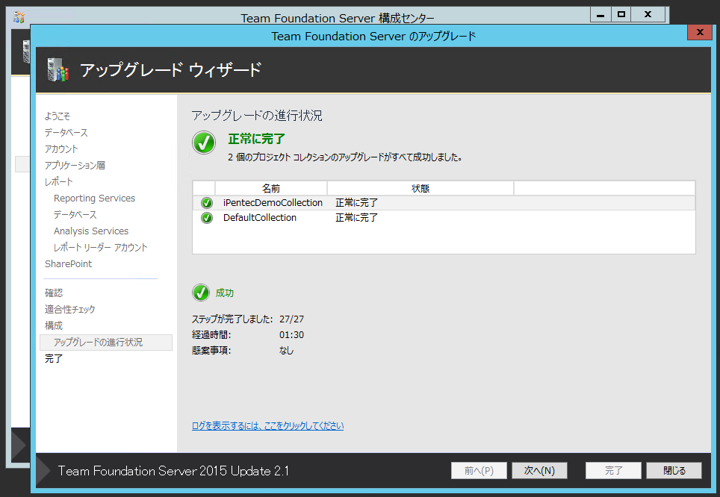Viewport: 720px width, 497px height.
Task: Click 正常に完了 status of DefaultCollection
Action: coord(356,218)
